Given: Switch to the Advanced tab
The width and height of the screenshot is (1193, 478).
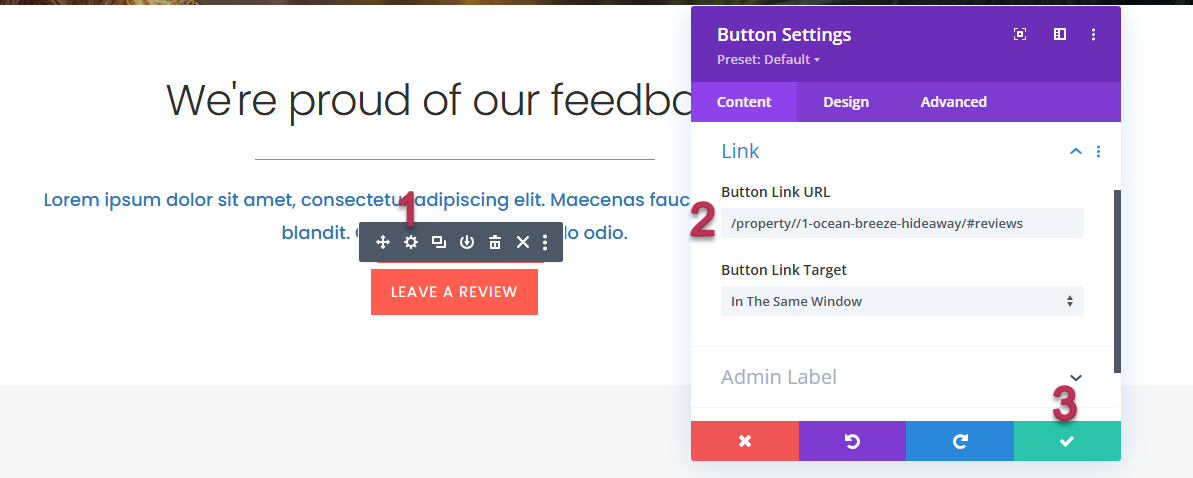Looking at the screenshot, I should click(x=953, y=102).
